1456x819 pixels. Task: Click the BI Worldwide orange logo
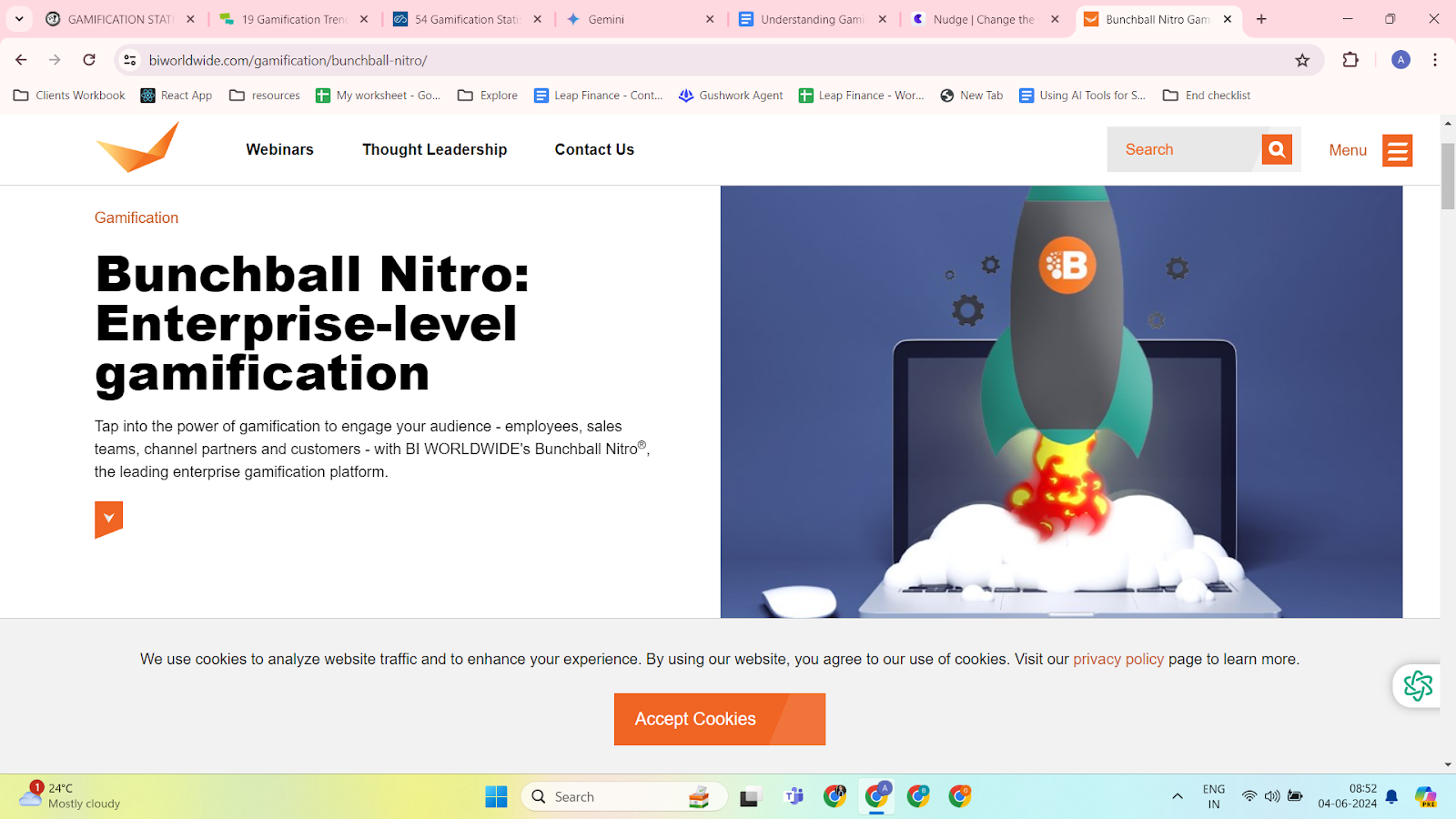[137, 147]
